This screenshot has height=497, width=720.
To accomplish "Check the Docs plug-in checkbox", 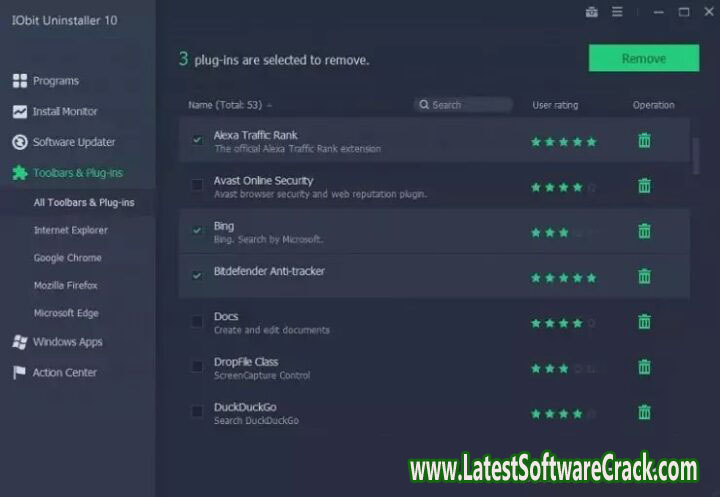I will coord(197,321).
